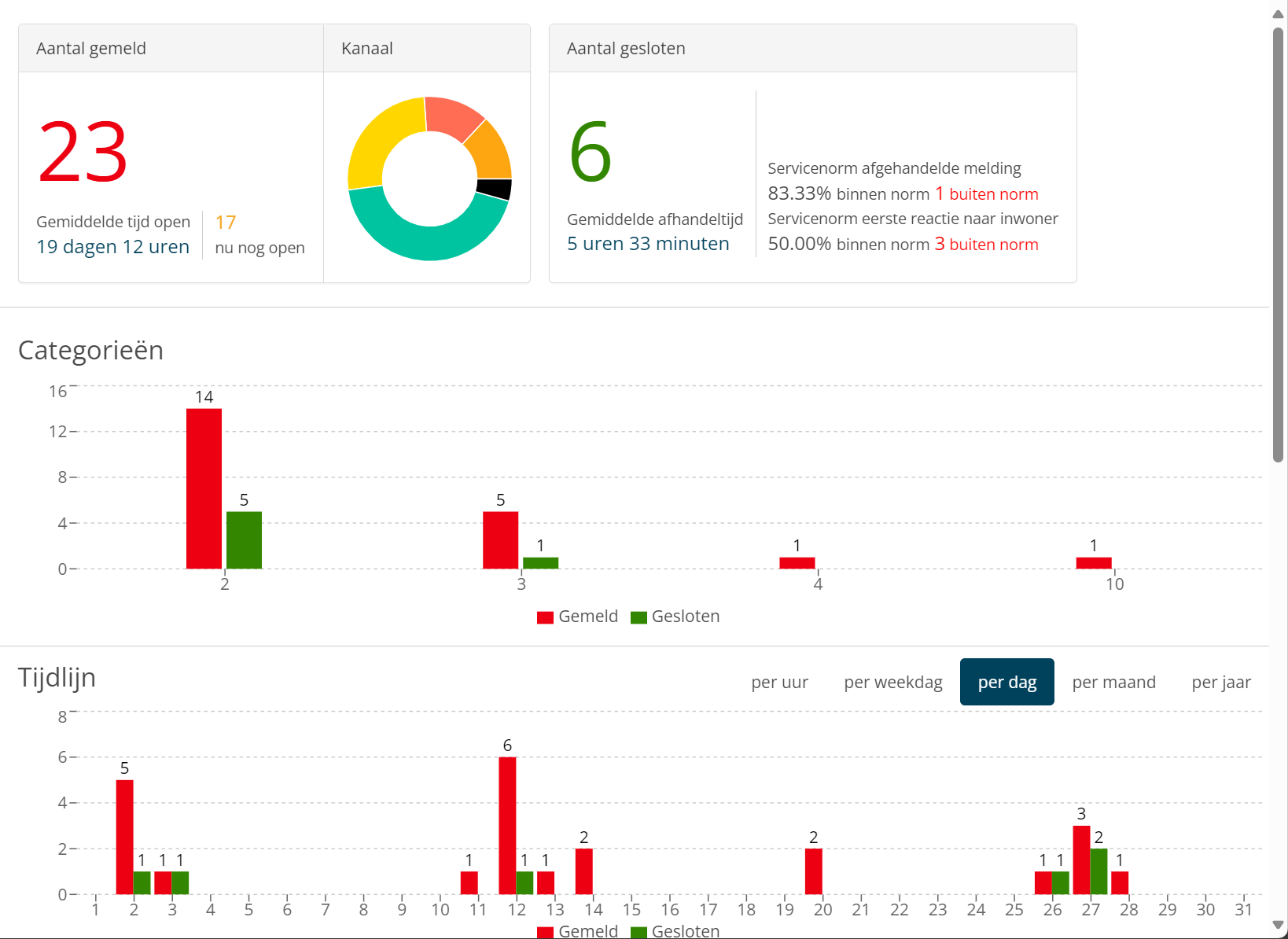Viewport: 1288px width, 939px height.
Task: Click the coral segment of Kanaal donut
Action: pos(452,116)
